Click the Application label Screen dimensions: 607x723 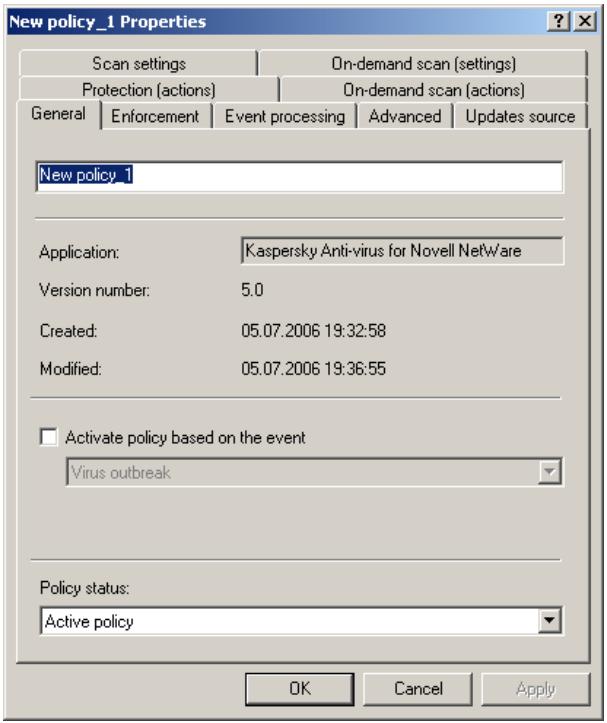point(79,252)
